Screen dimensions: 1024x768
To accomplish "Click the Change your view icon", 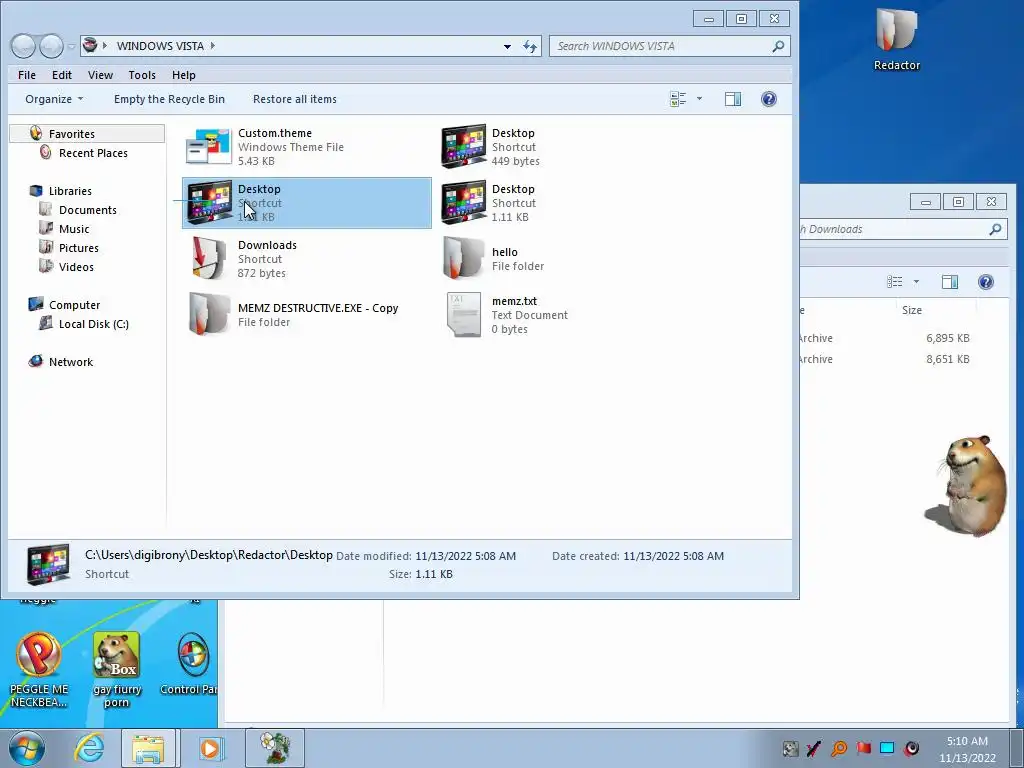I will click(x=678, y=99).
